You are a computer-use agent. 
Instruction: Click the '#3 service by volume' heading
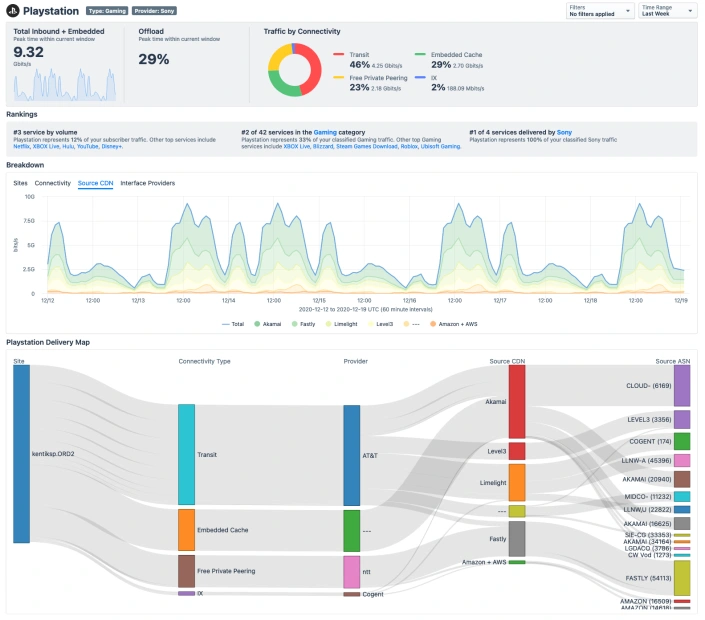(45, 132)
